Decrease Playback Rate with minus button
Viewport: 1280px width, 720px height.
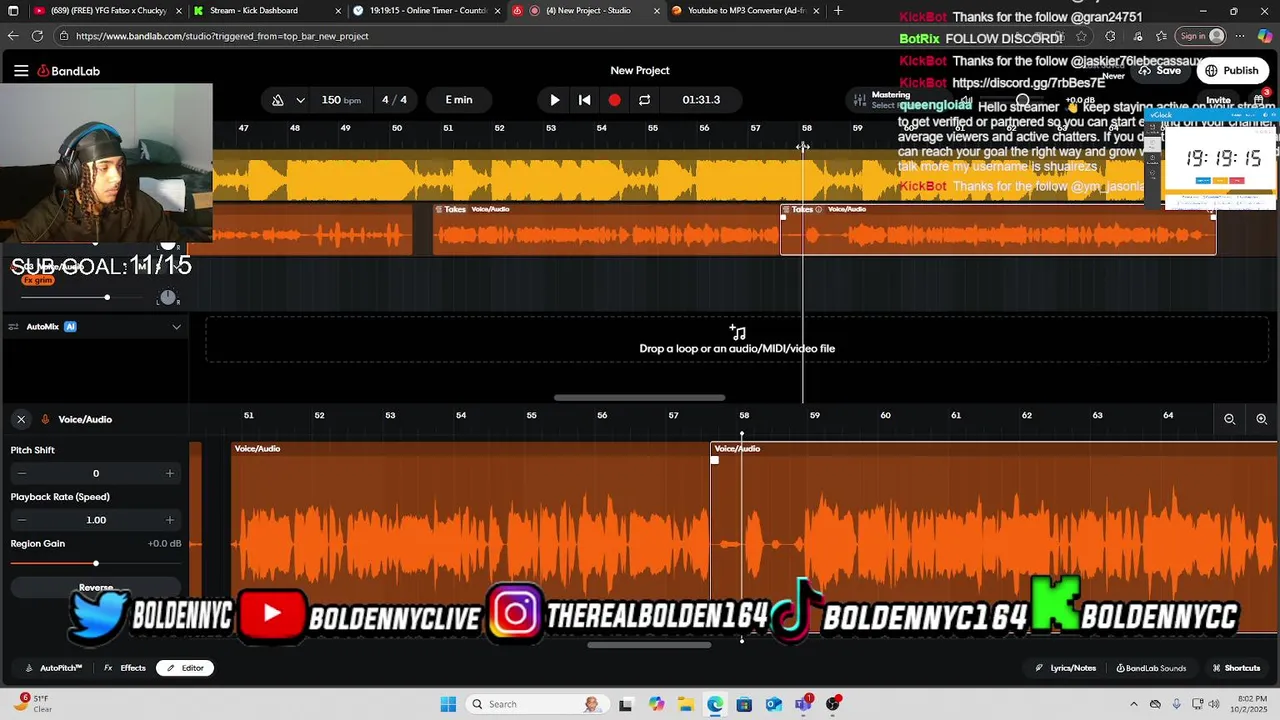point(22,520)
